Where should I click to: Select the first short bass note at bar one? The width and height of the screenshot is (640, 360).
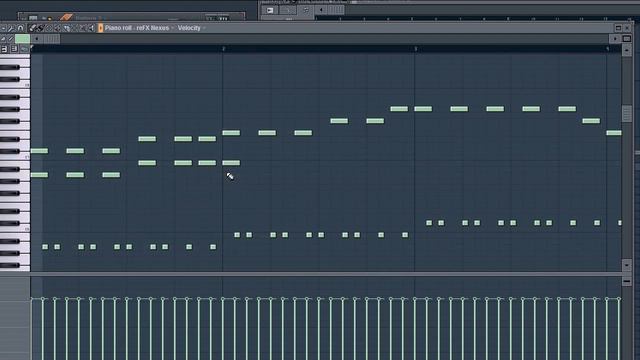click(45, 247)
